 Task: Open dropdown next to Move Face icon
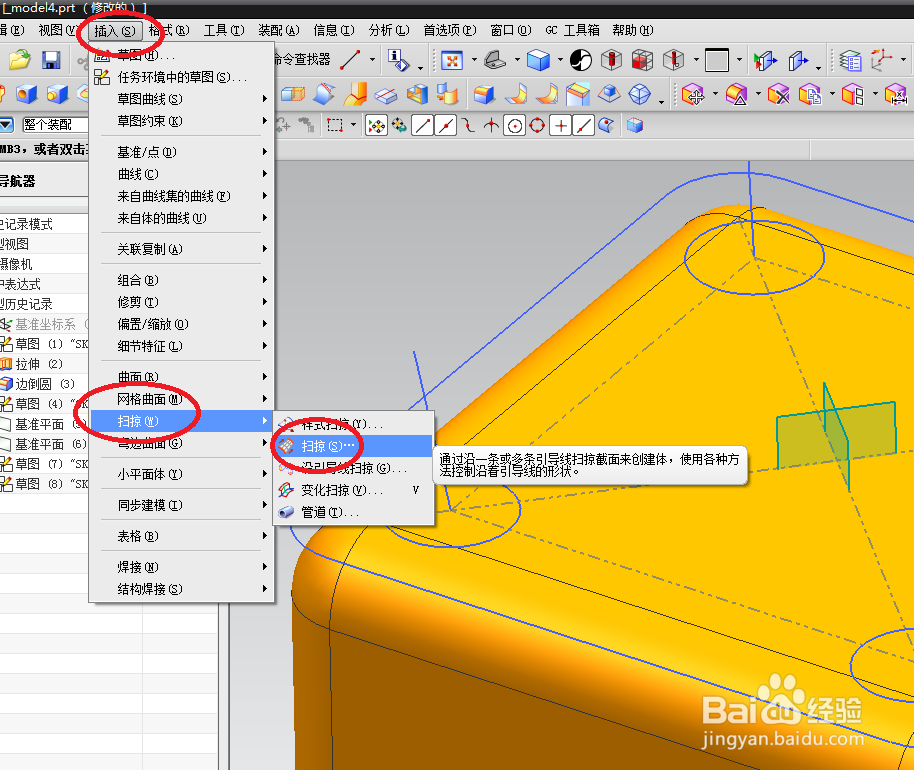pyautogui.click(x=715, y=94)
